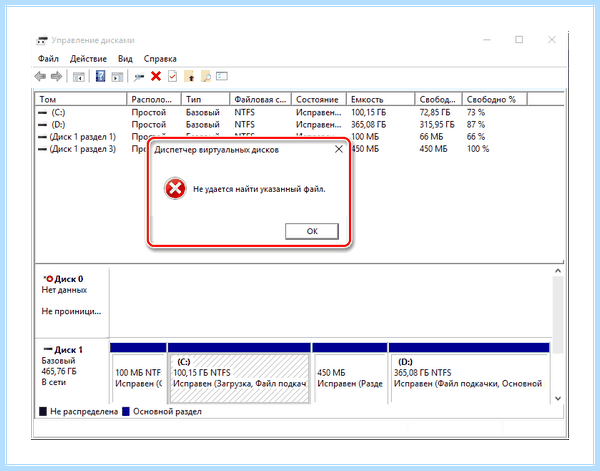The width and height of the screenshot is (600, 471).
Task: Click the scroll up arrow in disk pane
Action: click(558, 271)
